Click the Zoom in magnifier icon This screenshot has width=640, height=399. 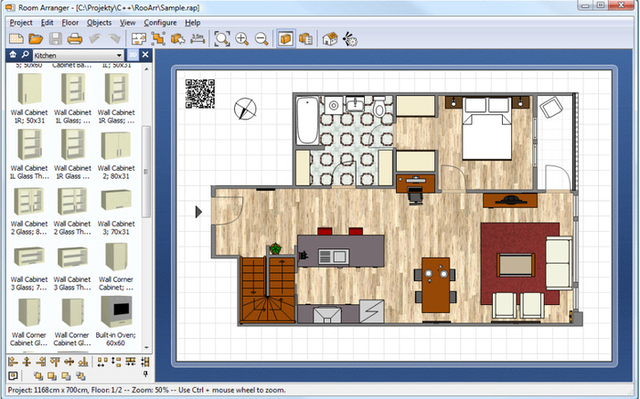click(x=242, y=39)
